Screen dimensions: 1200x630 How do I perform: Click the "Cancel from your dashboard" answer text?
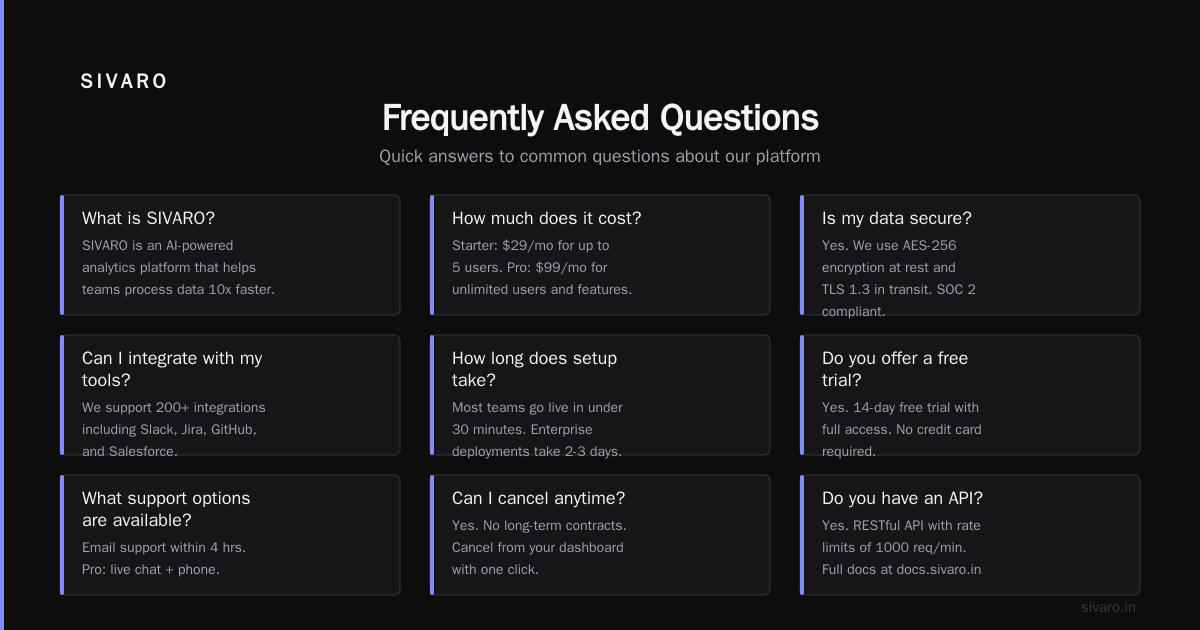click(x=538, y=547)
